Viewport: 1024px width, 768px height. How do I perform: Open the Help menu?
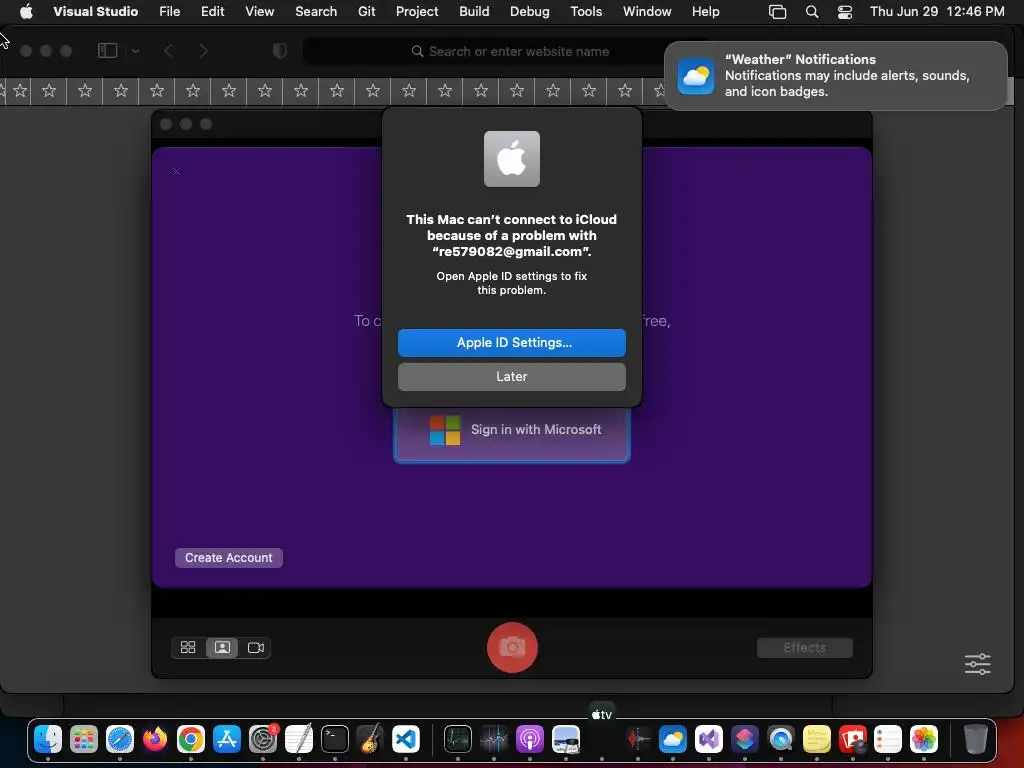[705, 12]
